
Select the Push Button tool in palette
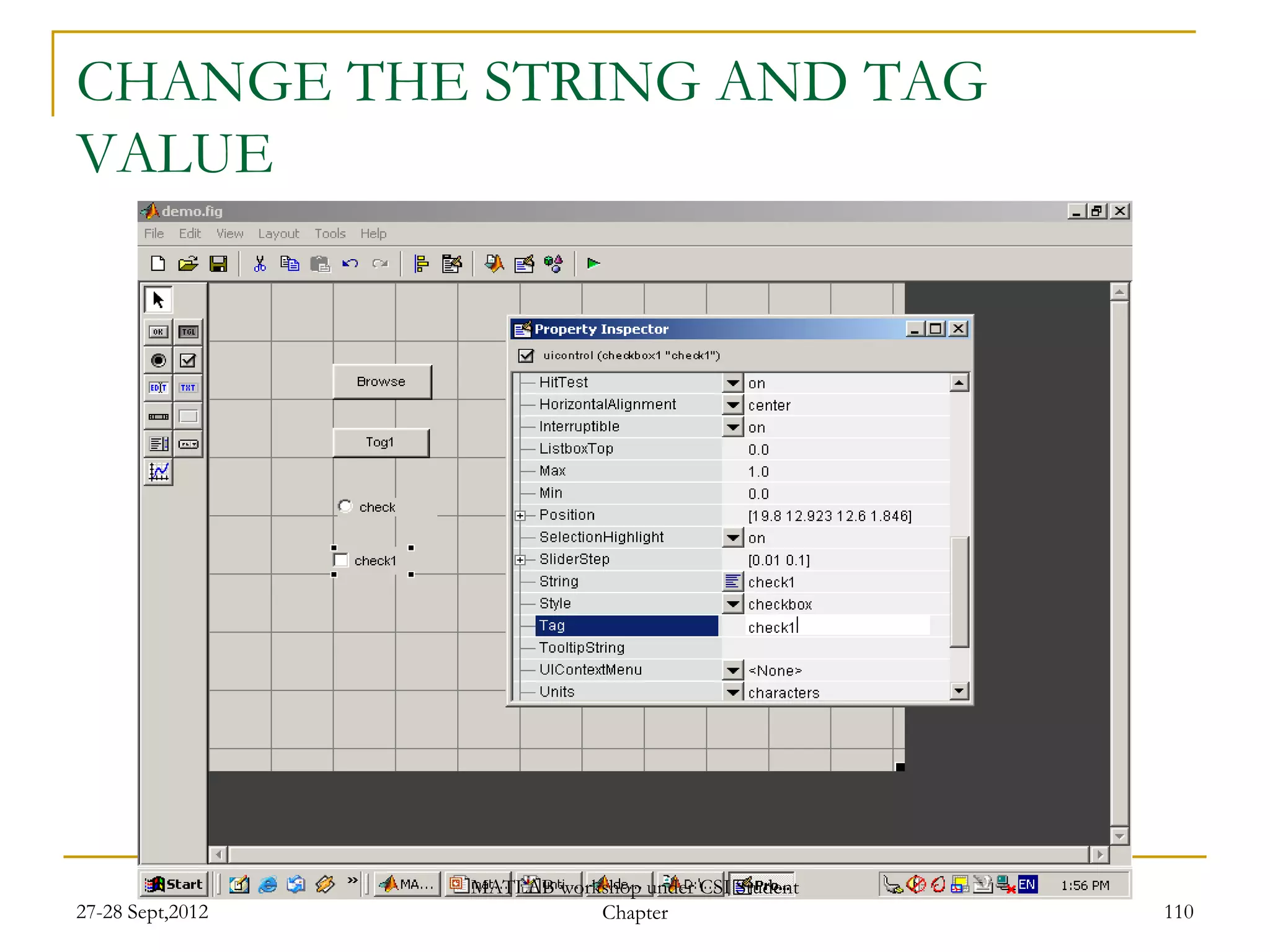[x=158, y=332]
